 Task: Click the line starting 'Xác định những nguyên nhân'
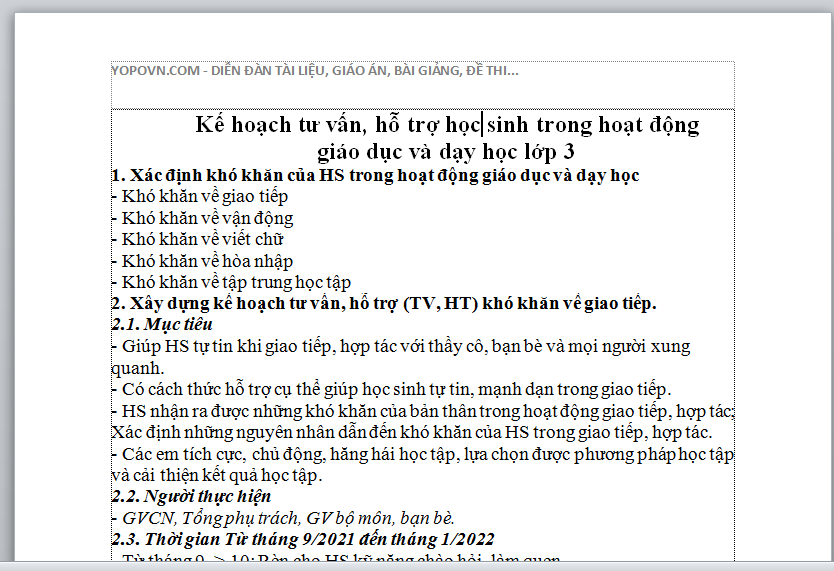(x=410, y=432)
